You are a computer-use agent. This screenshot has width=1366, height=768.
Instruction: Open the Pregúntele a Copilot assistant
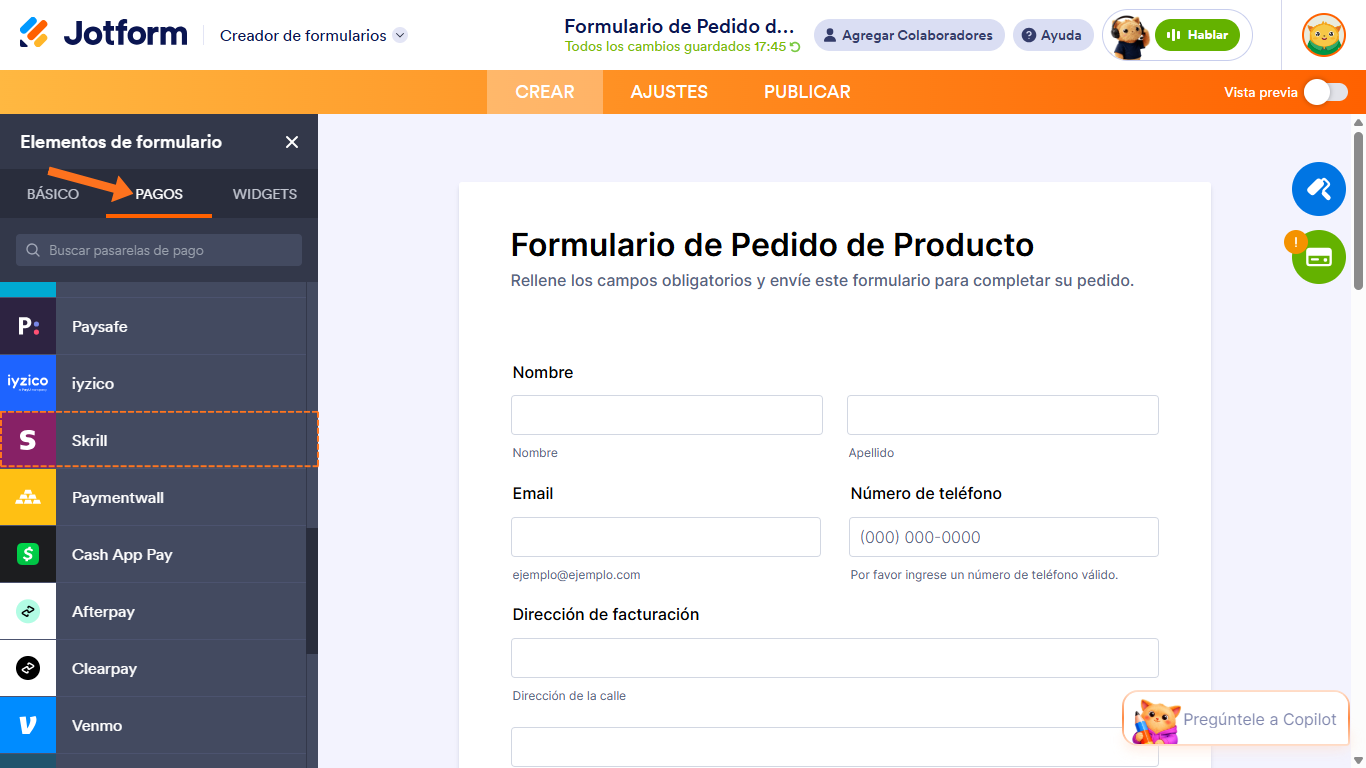(1236, 719)
